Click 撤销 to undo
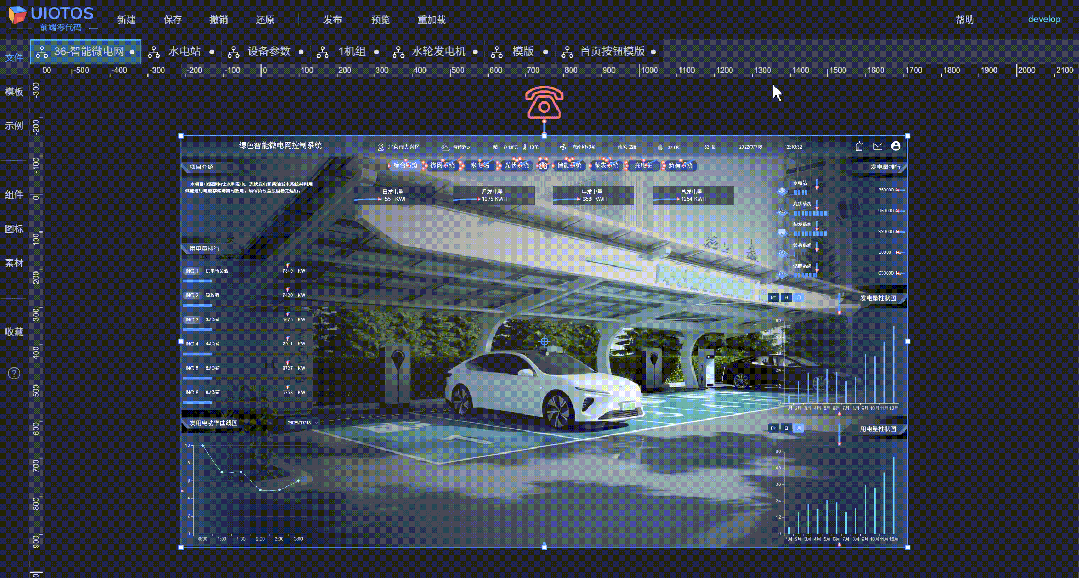Viewport: 1079px width, 578px height. (218, 19)
